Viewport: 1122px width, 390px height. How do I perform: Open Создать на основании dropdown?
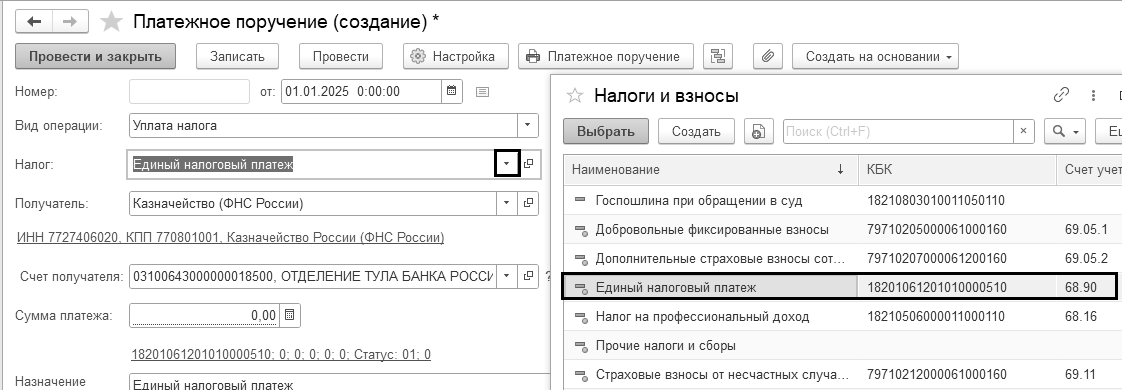click(875, 56)
